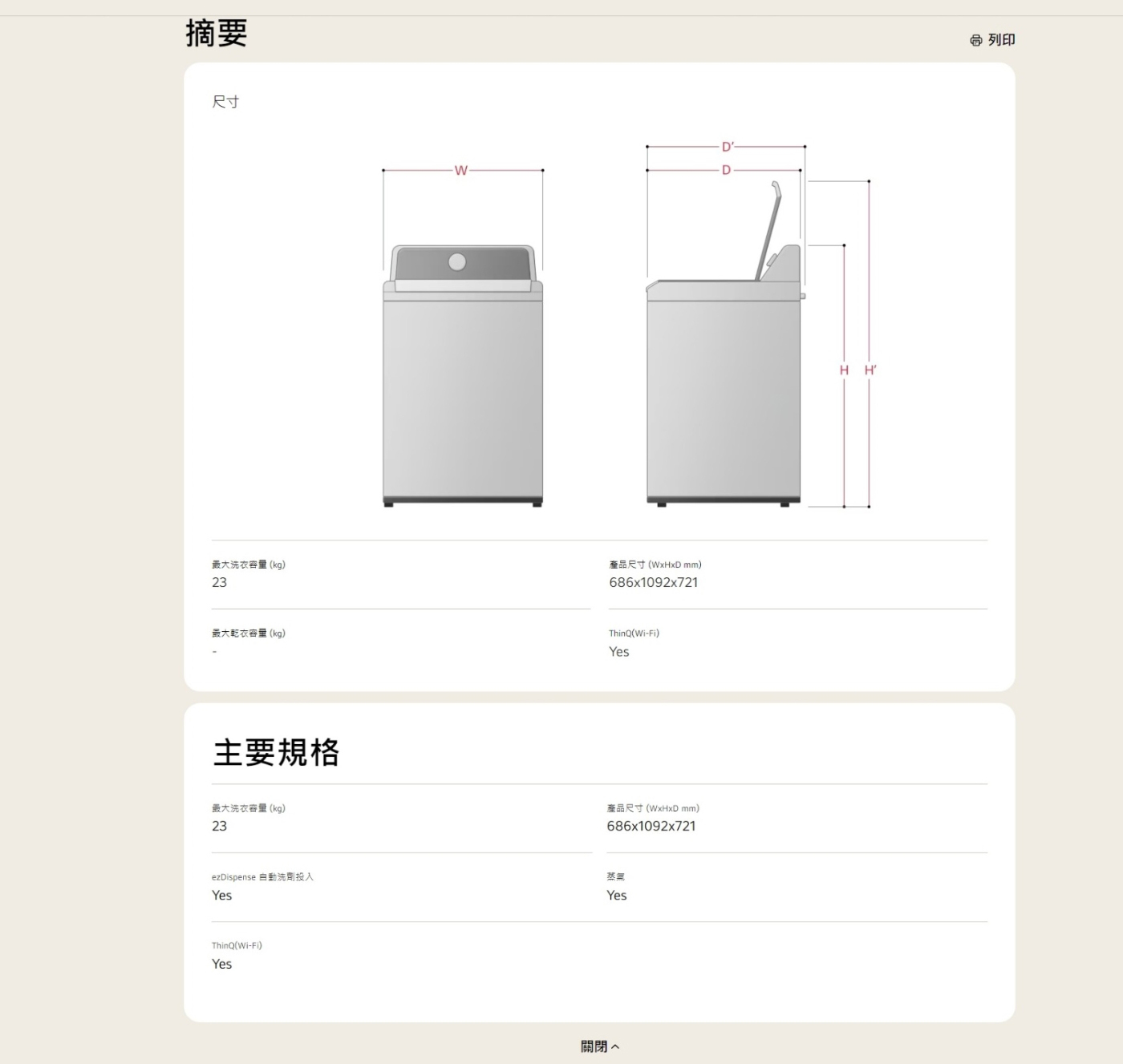Image resolution: width=1123 pixels, height=1064 pixels.
Task: Click the D' lid-open depth marker
Action: [727, 147]
